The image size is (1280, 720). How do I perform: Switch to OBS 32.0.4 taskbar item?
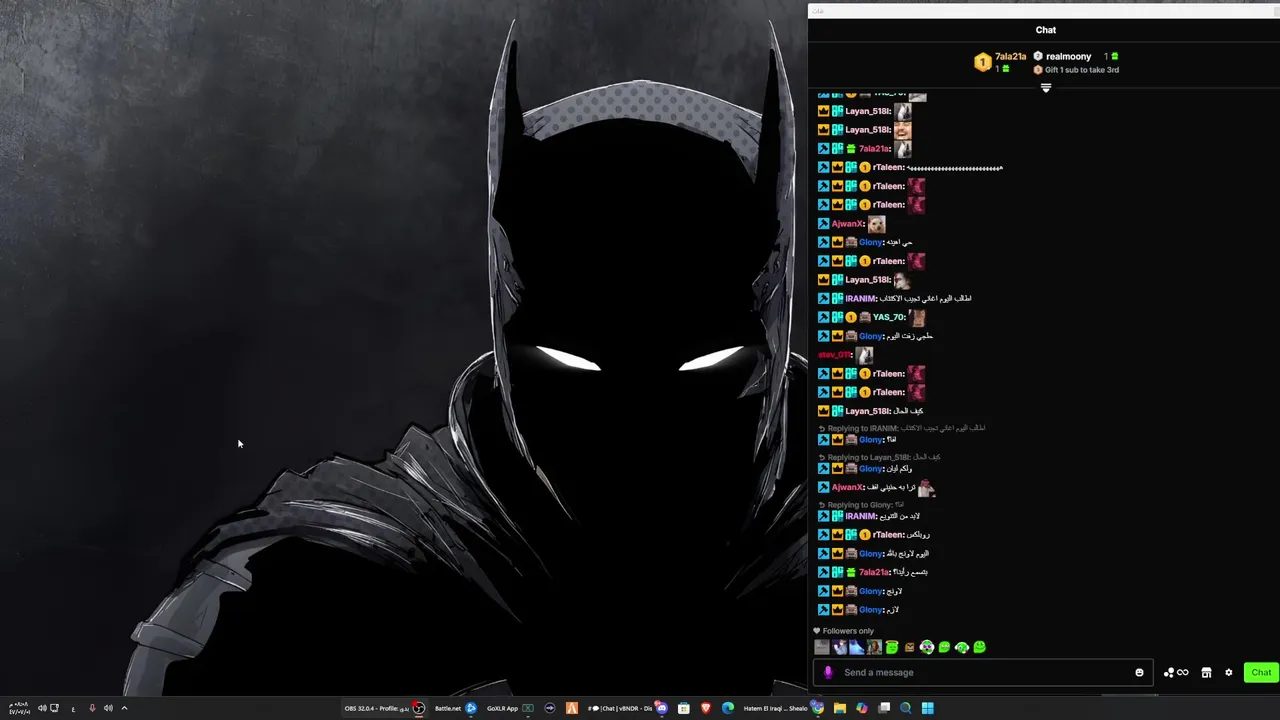(385, 708)
